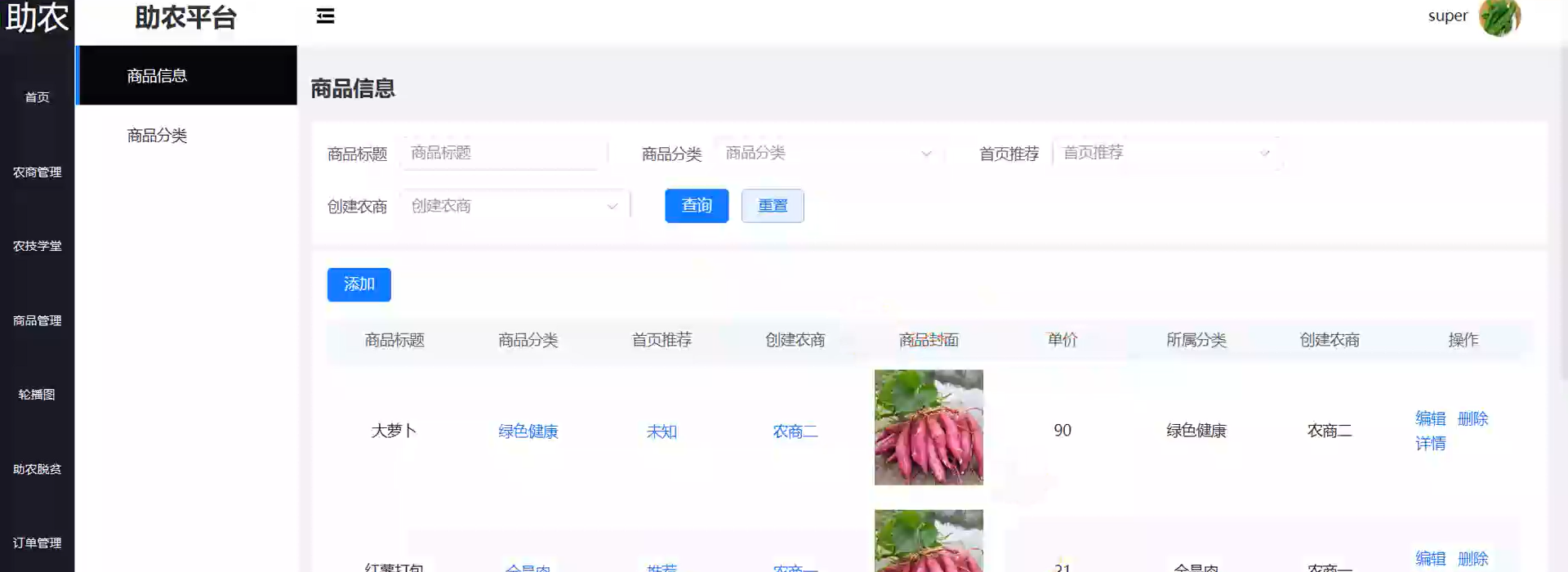This screenshot has height=572, width=1568.
Task: Open the super user avatar
Action: (1499, 17)
